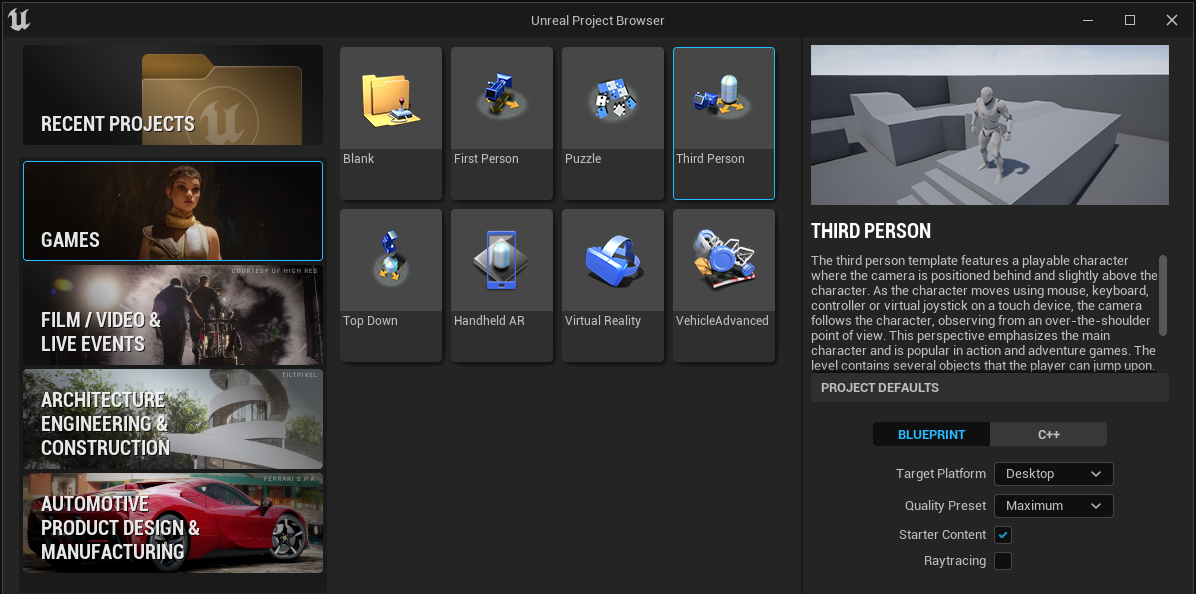Viewport: 1196px width, 594px height.
Task: Open the Quality Preset dropdown
Action: click(1053, 506)
